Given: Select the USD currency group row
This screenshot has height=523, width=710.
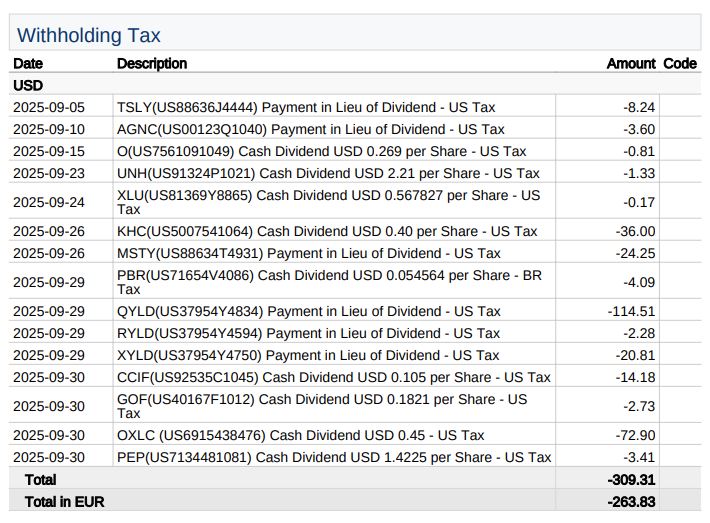Looking at the screenshot, I should tap(28, 86).
